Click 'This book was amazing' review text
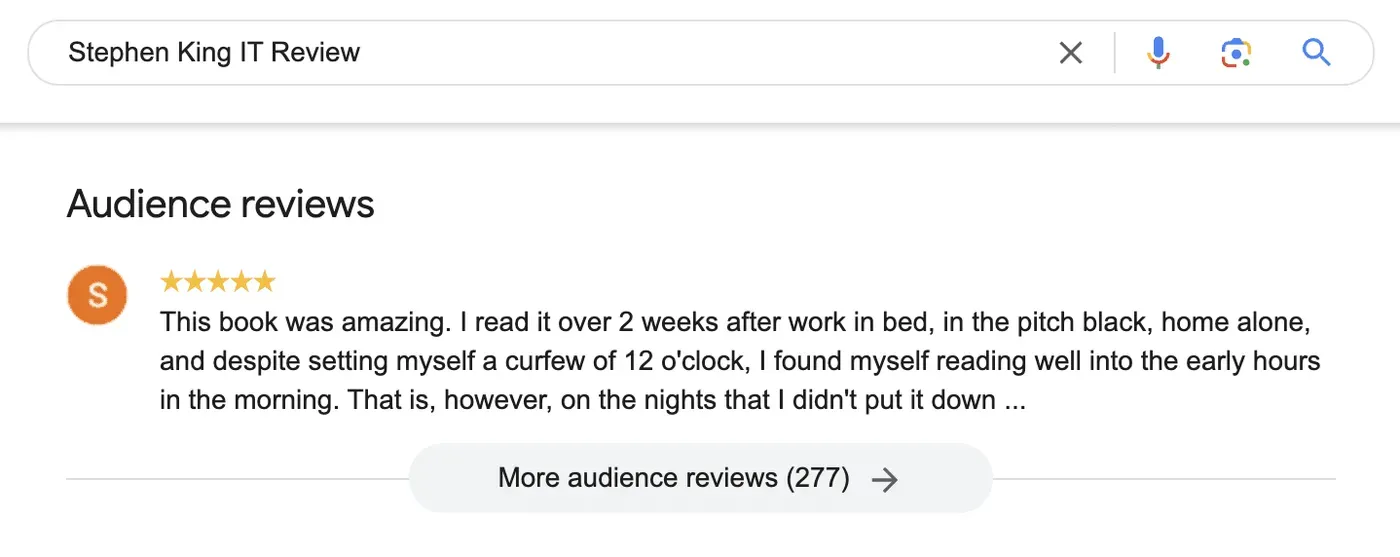 (308, 323)
